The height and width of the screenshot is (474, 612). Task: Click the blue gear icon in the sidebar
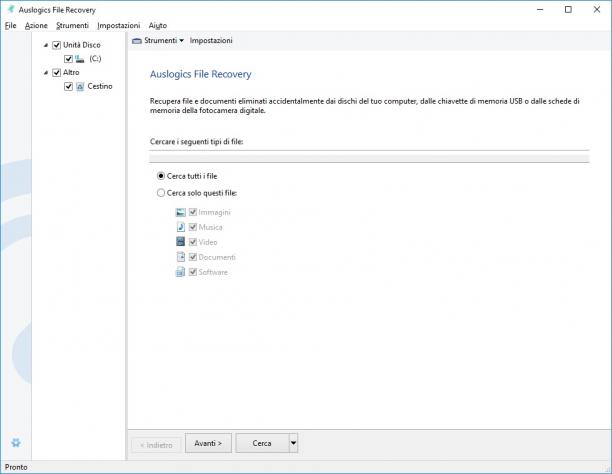(x=16, y=442)
